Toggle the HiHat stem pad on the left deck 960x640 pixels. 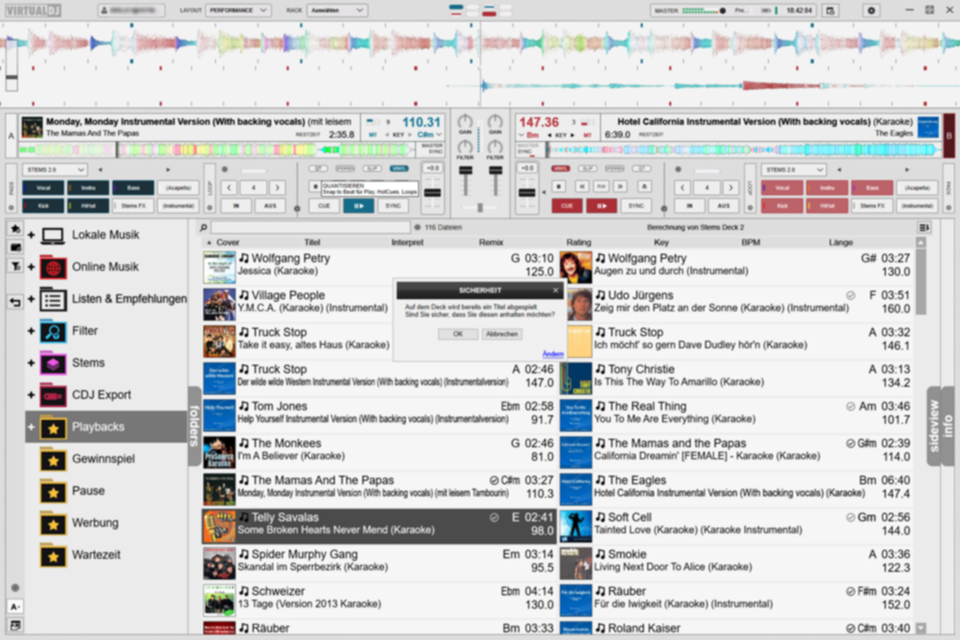pyautogui.click(x=88, y=206)
